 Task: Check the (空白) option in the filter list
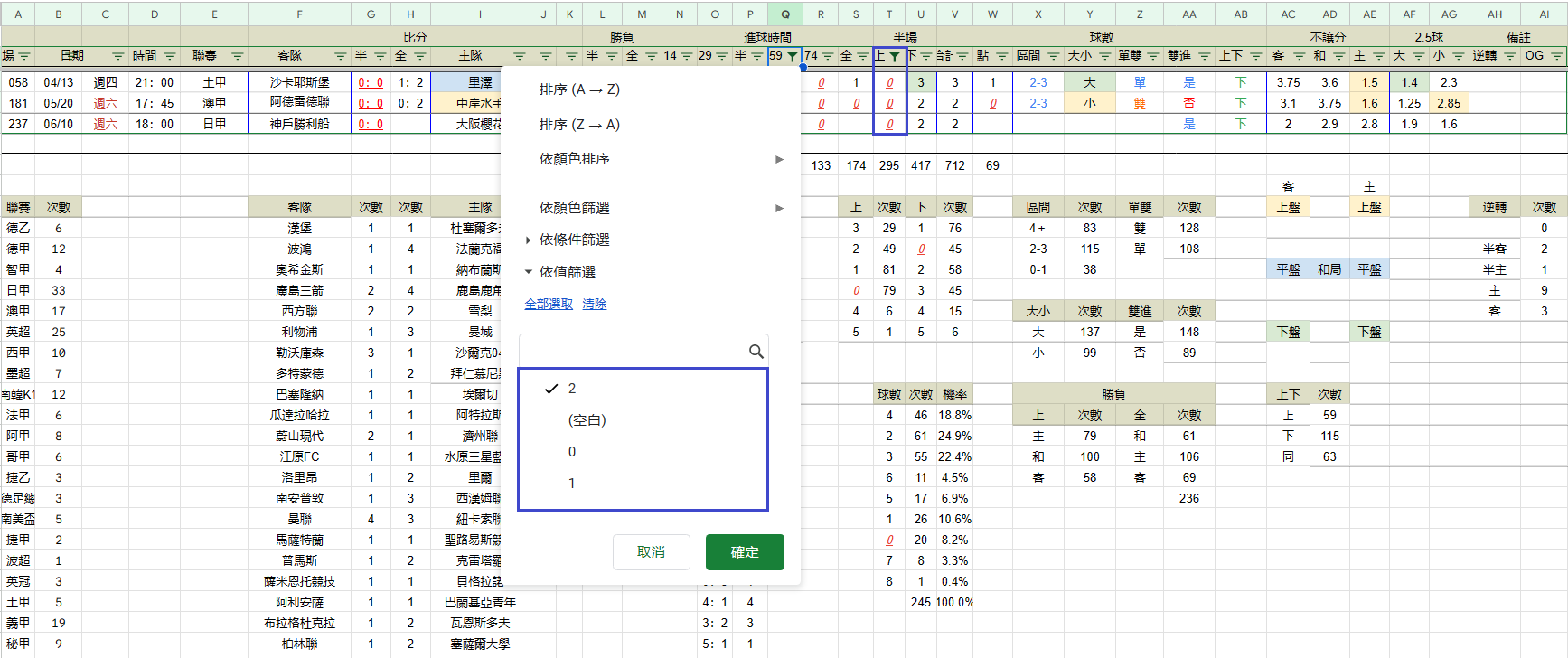[x=587, y=420]
